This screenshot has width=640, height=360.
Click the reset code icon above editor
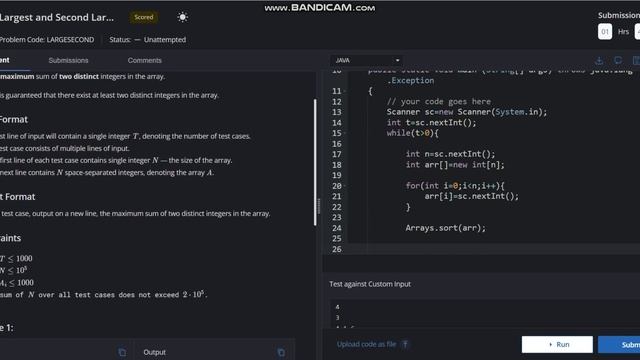(618, 60)
